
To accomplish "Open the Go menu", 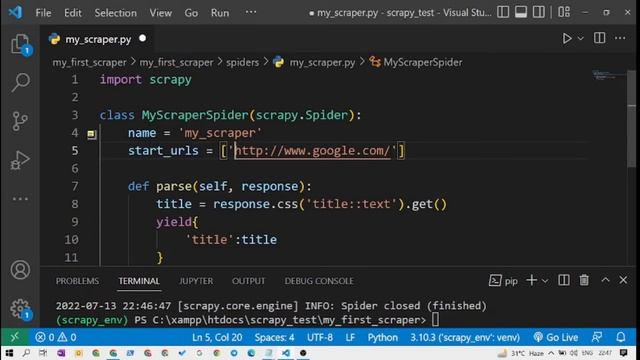I will [191, 13].
